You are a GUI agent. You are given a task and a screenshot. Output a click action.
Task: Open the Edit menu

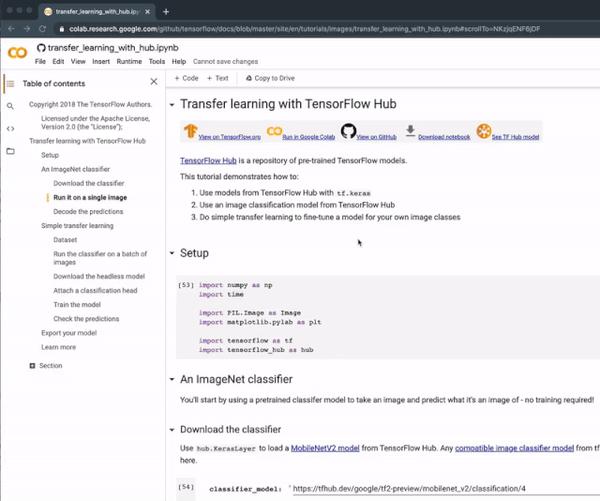click(x=58, y=62)
